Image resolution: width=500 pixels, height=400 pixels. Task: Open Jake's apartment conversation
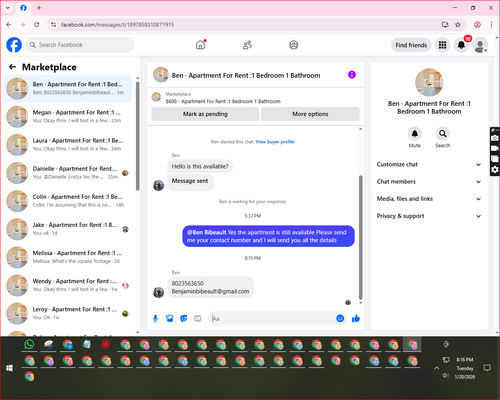(x=67, y=229)
